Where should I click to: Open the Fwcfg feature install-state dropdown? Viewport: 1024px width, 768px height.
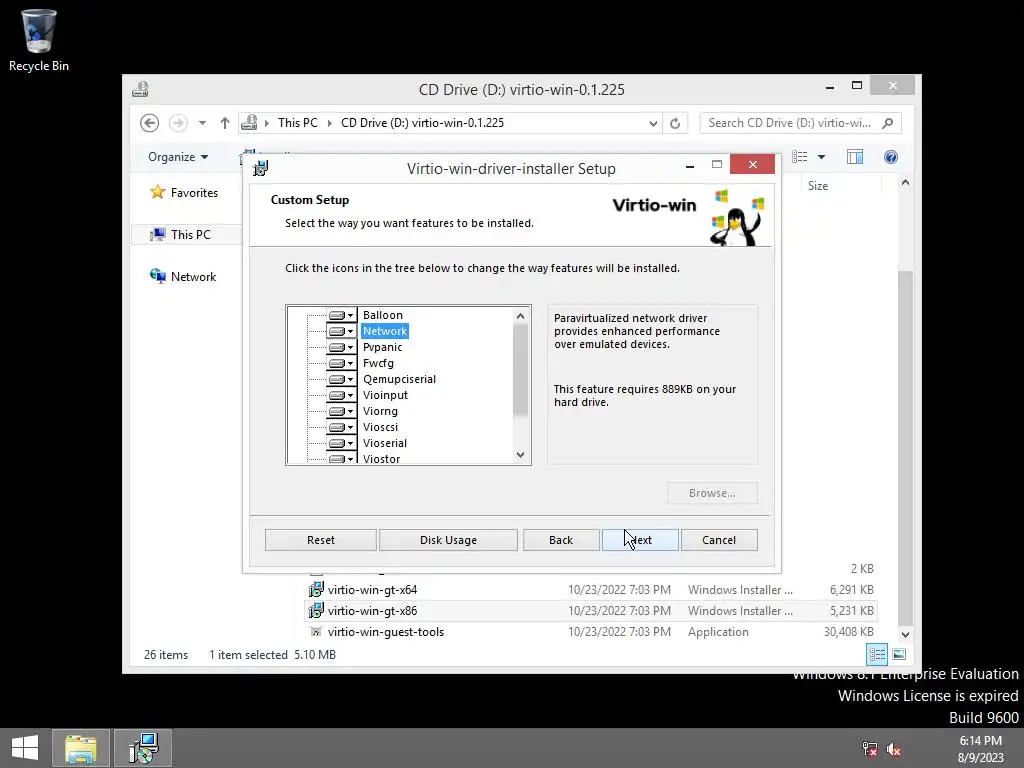point(342,363)
